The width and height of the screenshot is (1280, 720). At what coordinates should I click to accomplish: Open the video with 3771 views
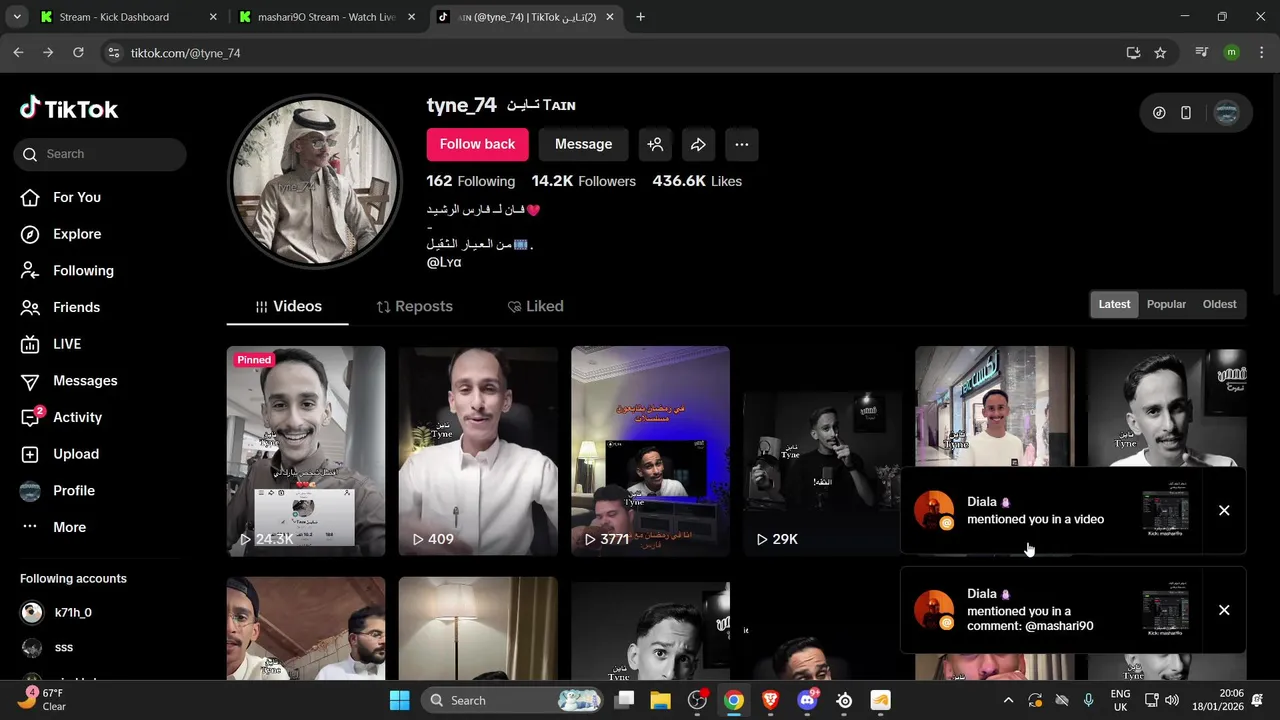click(650, 451)
